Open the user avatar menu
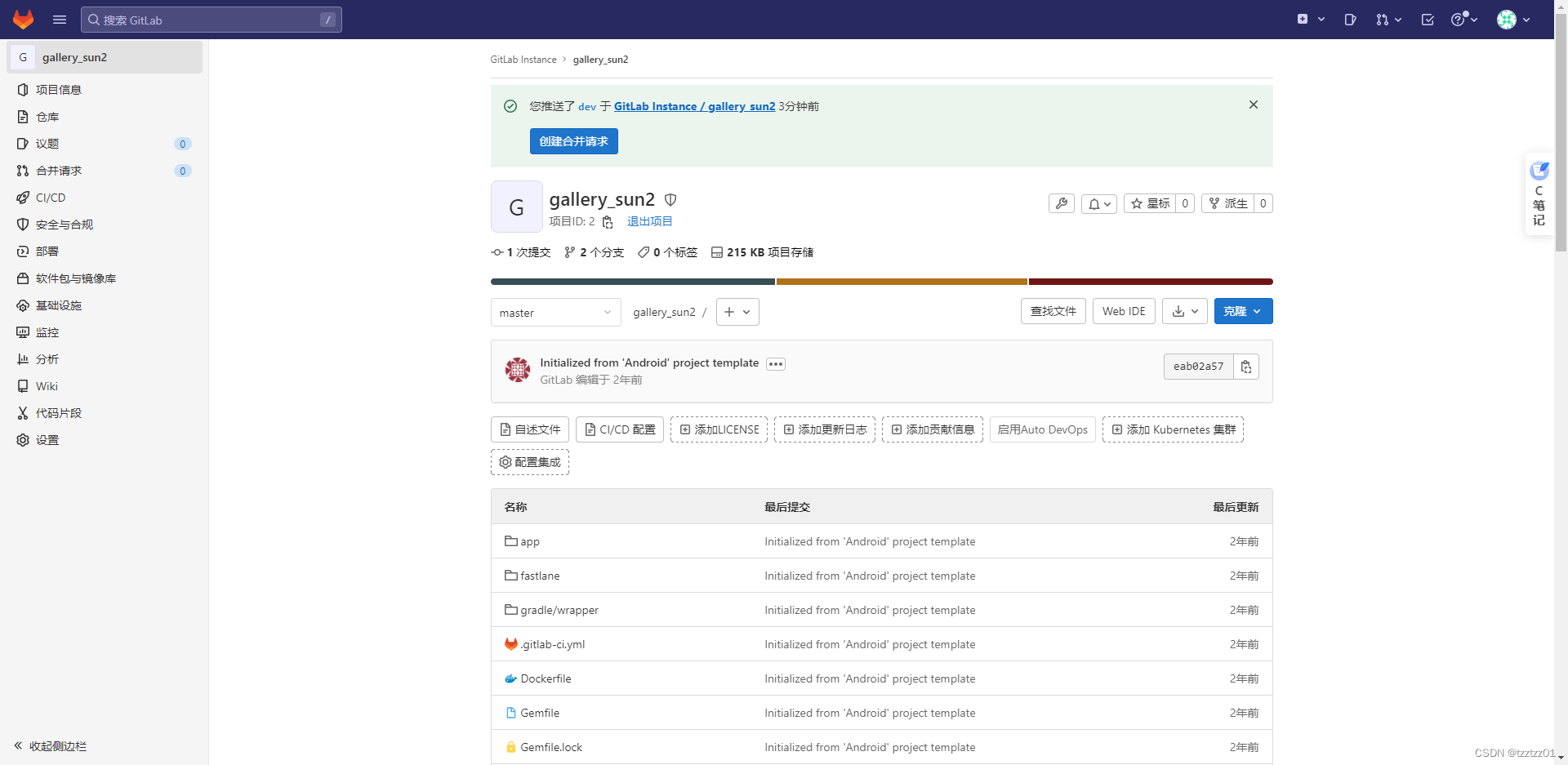 point(1513,20)
